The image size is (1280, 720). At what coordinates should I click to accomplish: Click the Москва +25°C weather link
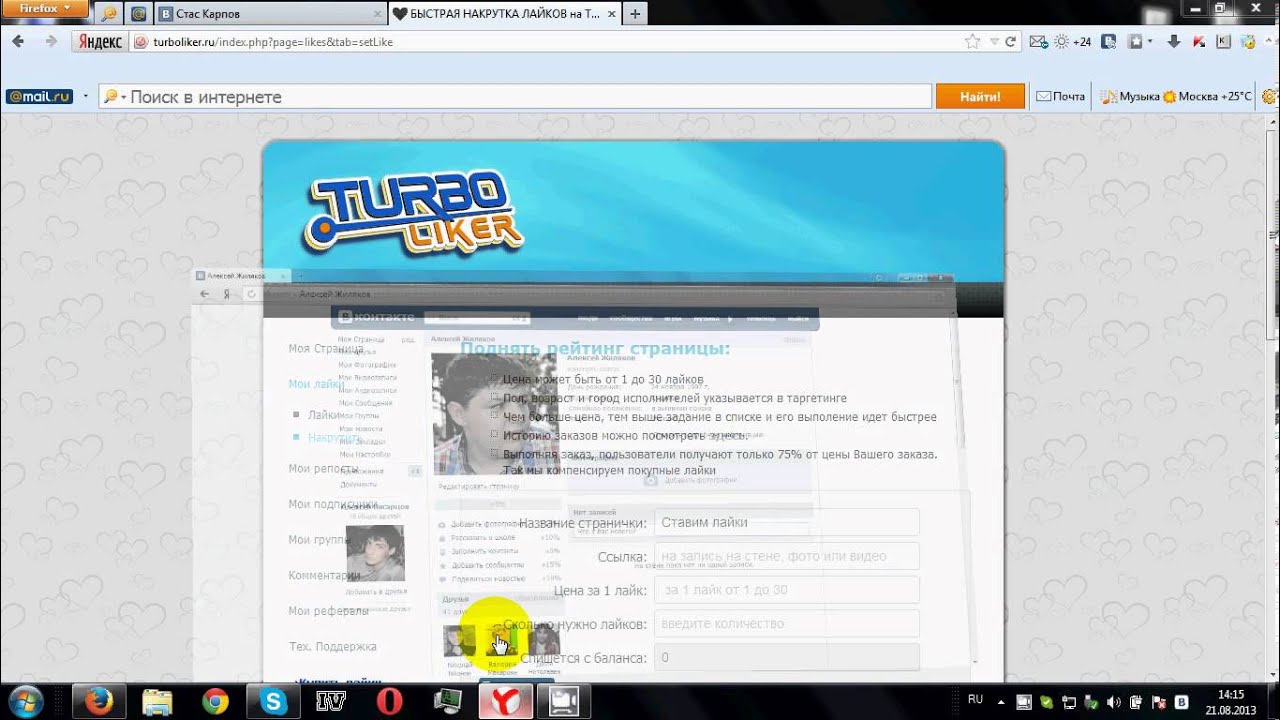1207,97
